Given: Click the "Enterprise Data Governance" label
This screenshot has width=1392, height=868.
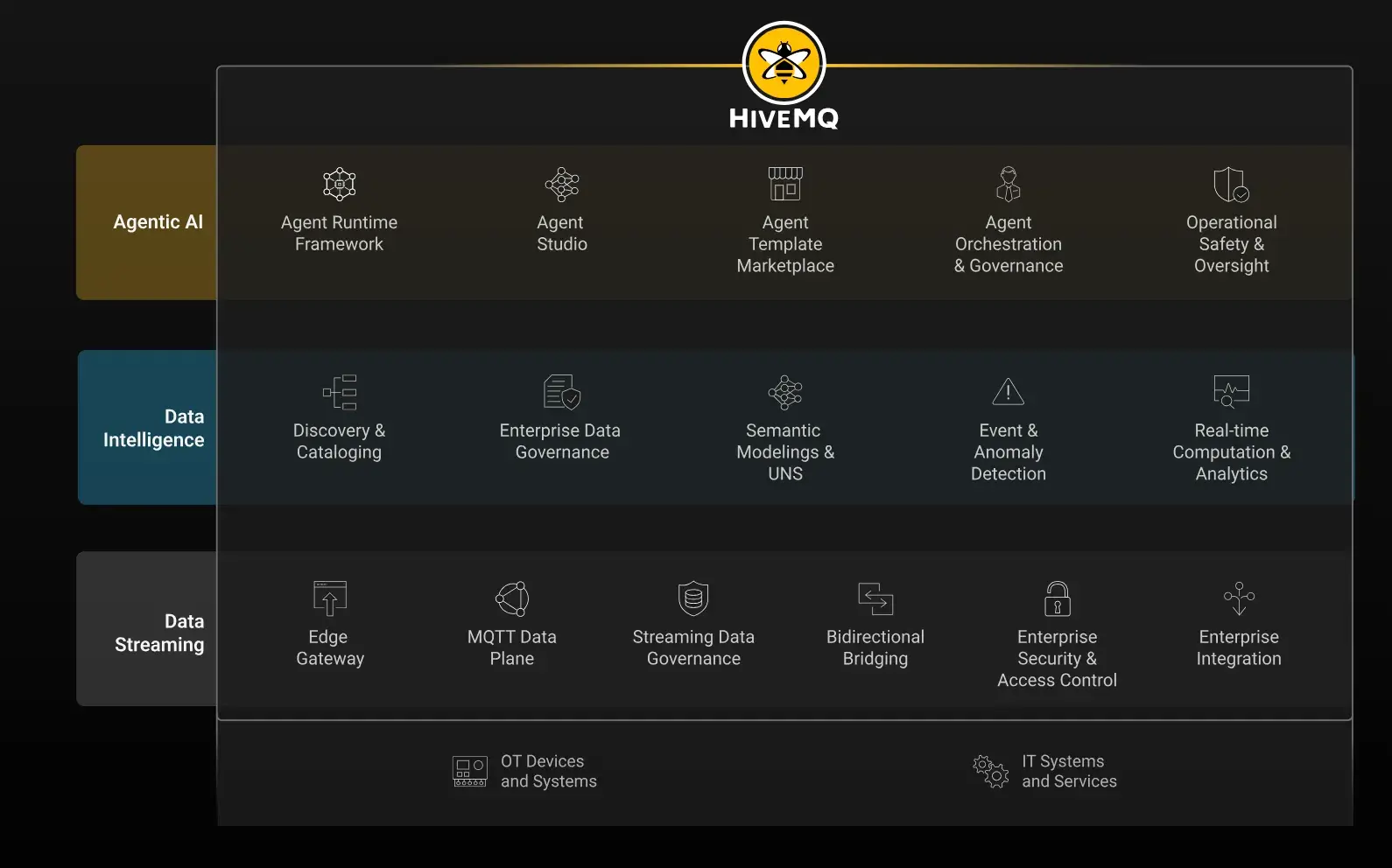Looking at the screenshot, I should tap(560, 442).
